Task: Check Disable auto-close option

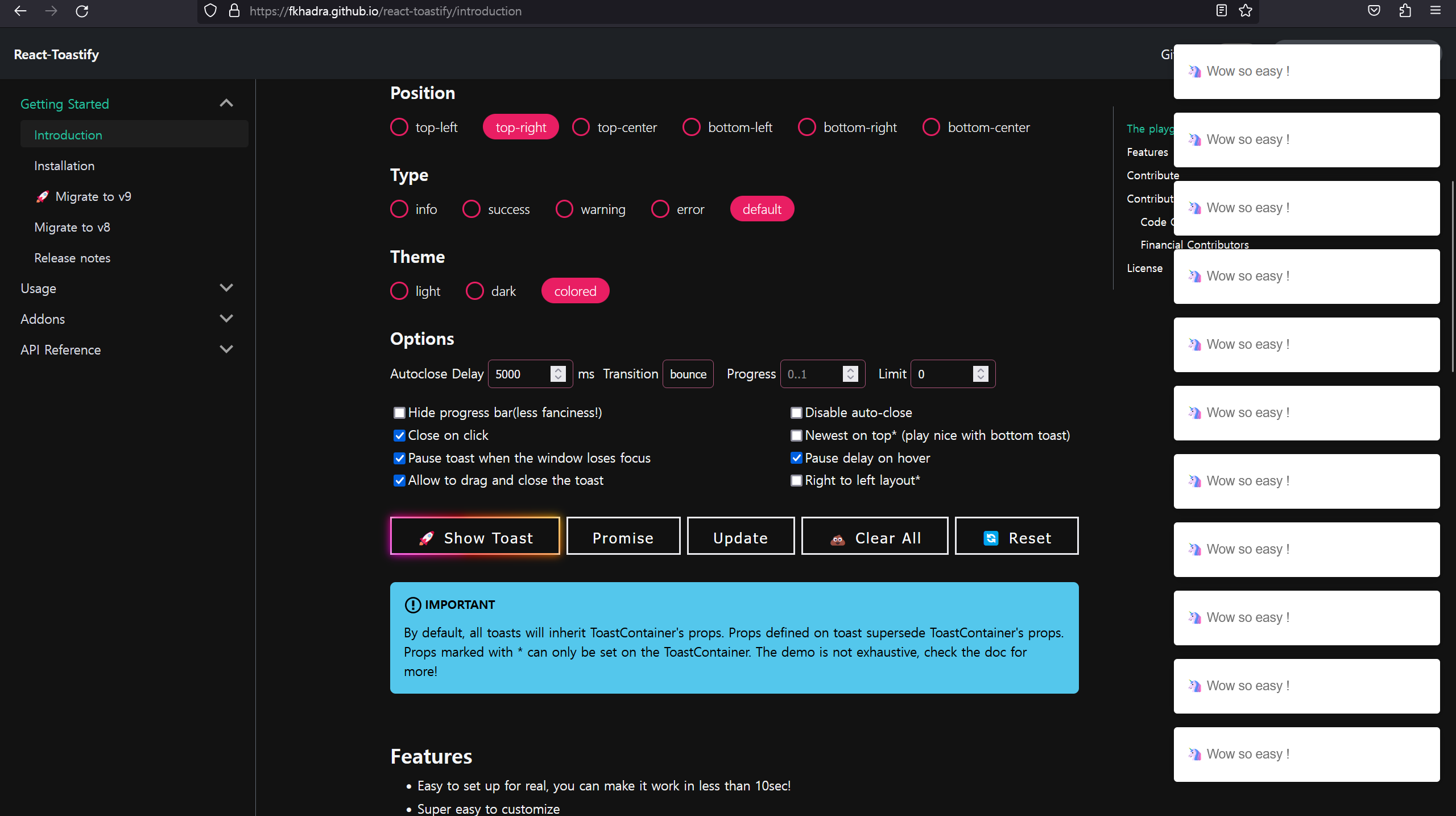Action: (796, 413)
